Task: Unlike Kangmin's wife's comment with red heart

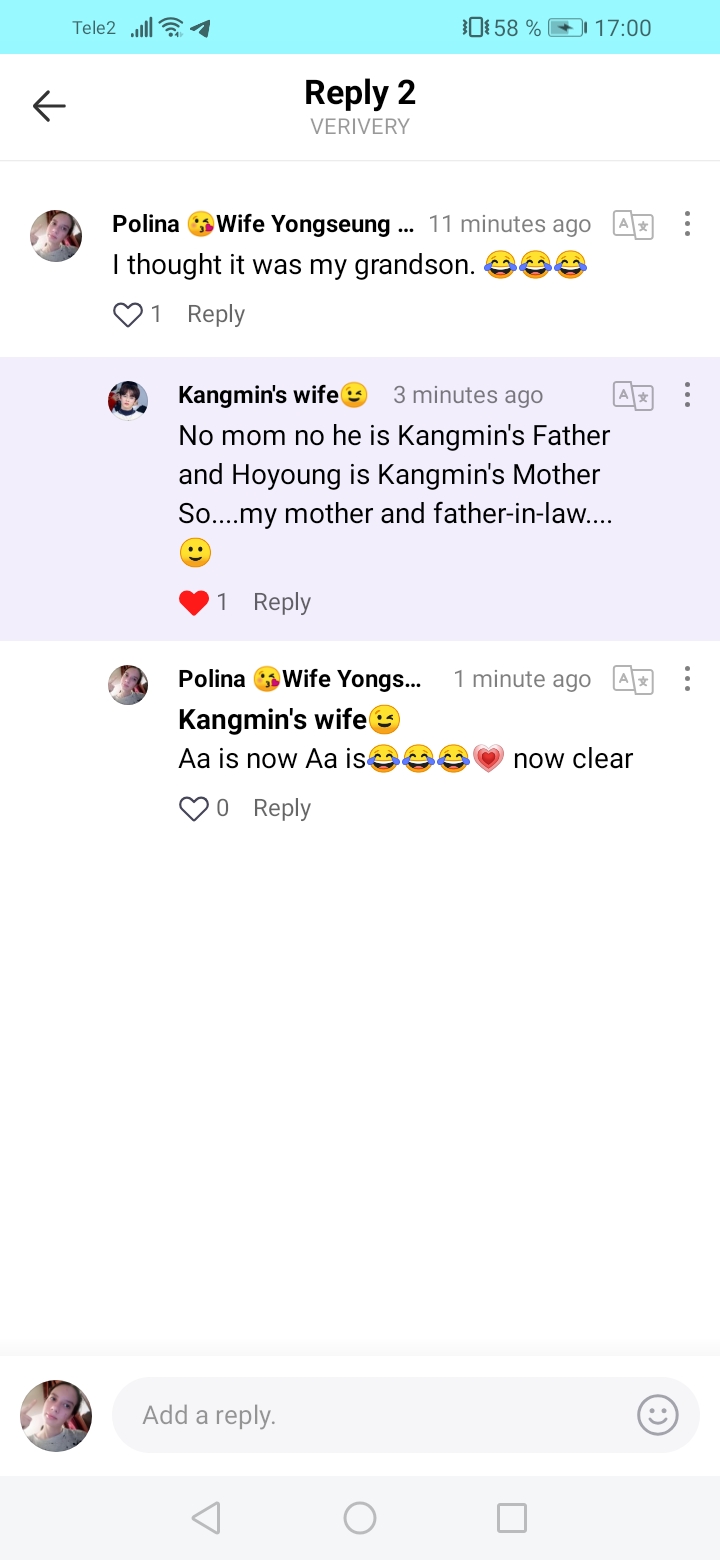Action: click(194, 602)
